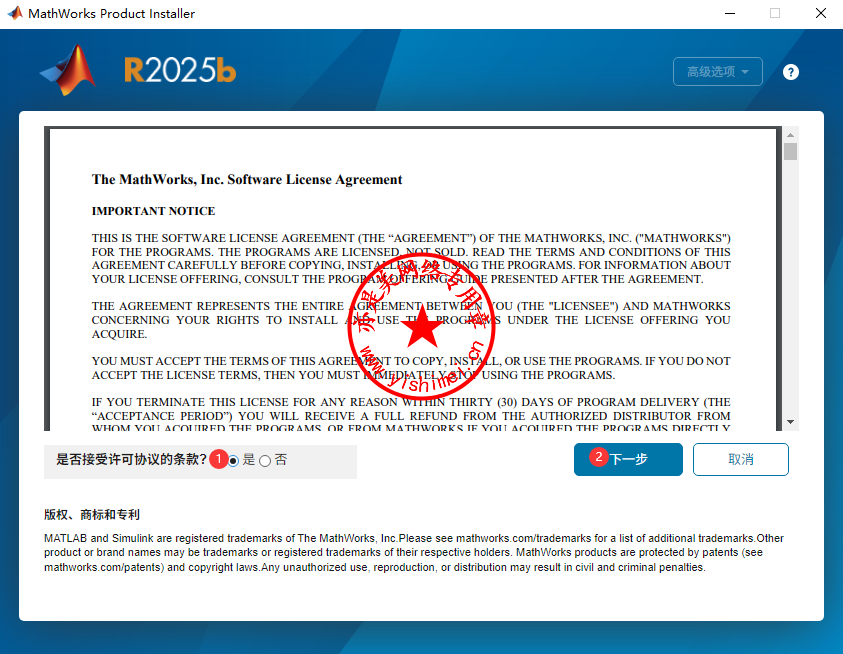This screenshot has height=654, width=843.
Task: Close the MathWorks Product Installer window
Action: tap(820, 14)
